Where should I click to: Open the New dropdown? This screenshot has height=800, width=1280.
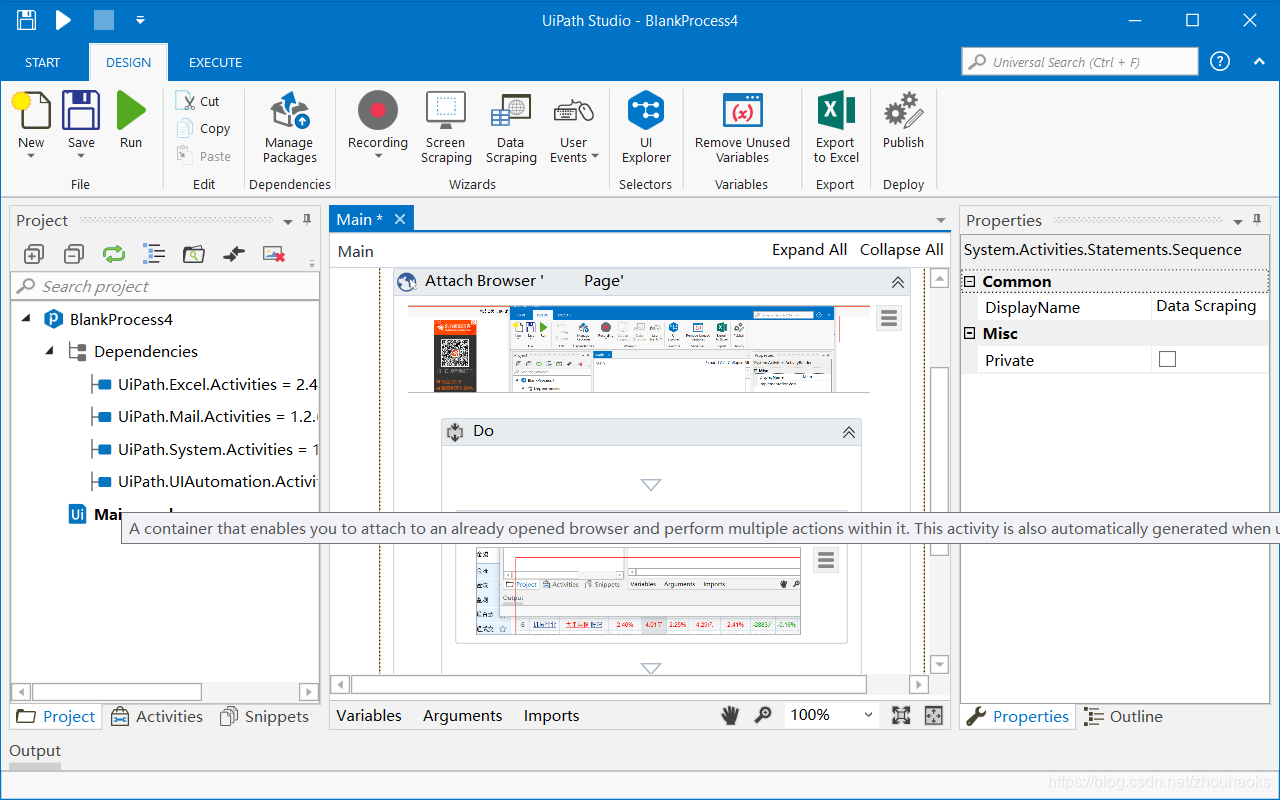31,156
